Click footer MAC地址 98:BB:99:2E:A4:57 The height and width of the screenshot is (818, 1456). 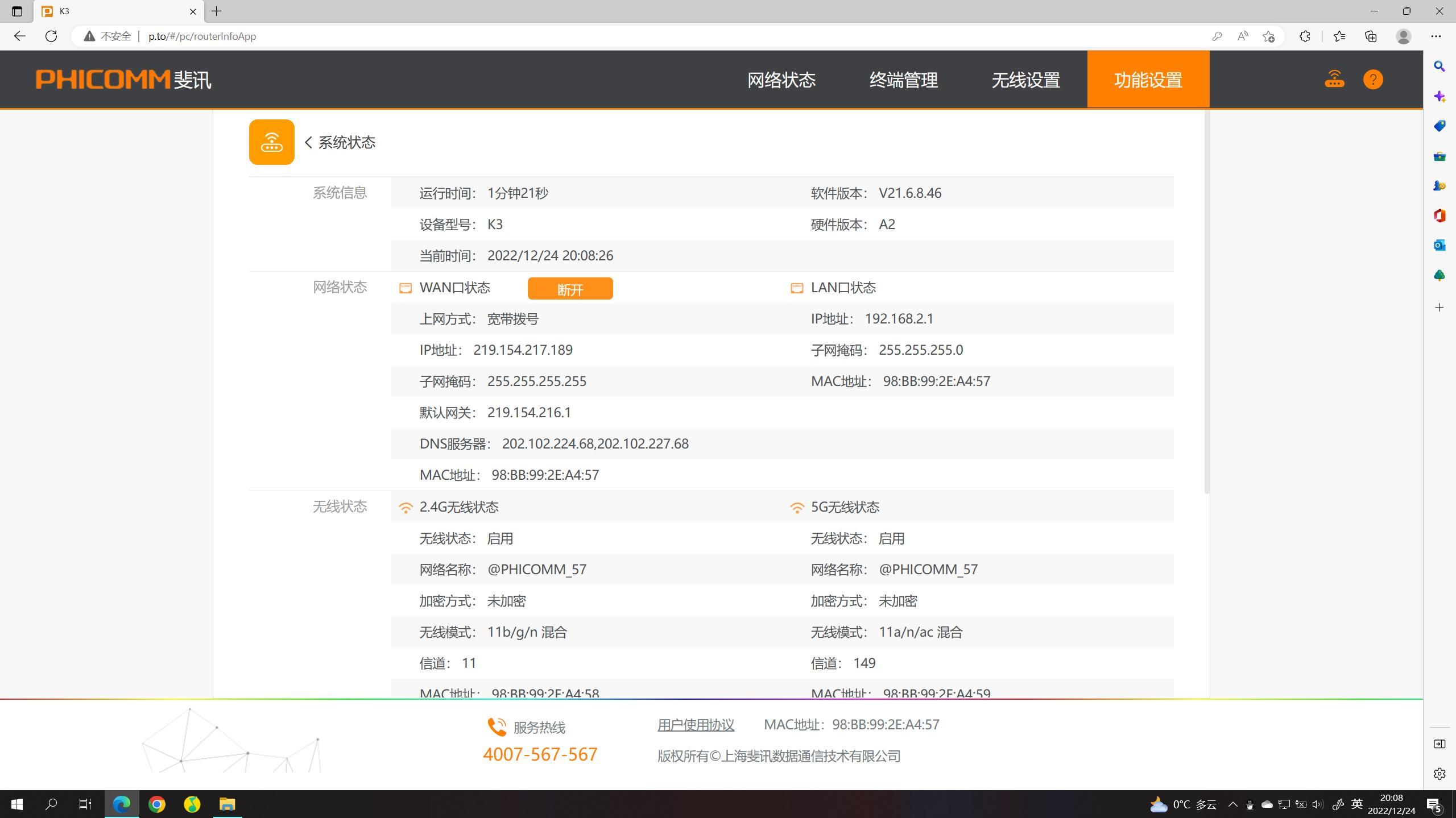pyautogui.click(x=851, y=725)
